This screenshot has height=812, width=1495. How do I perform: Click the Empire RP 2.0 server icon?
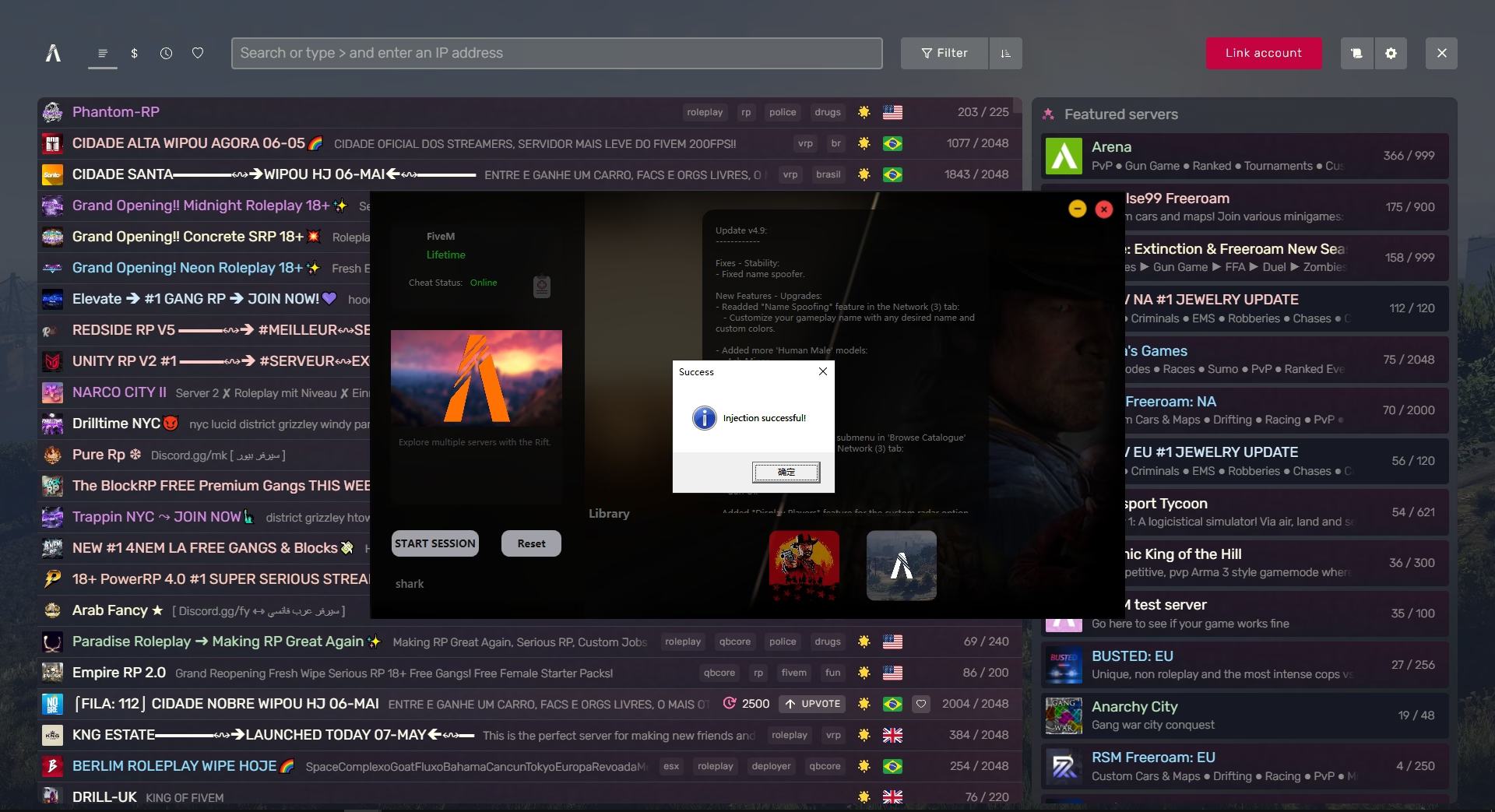click(x=52, y=673)
